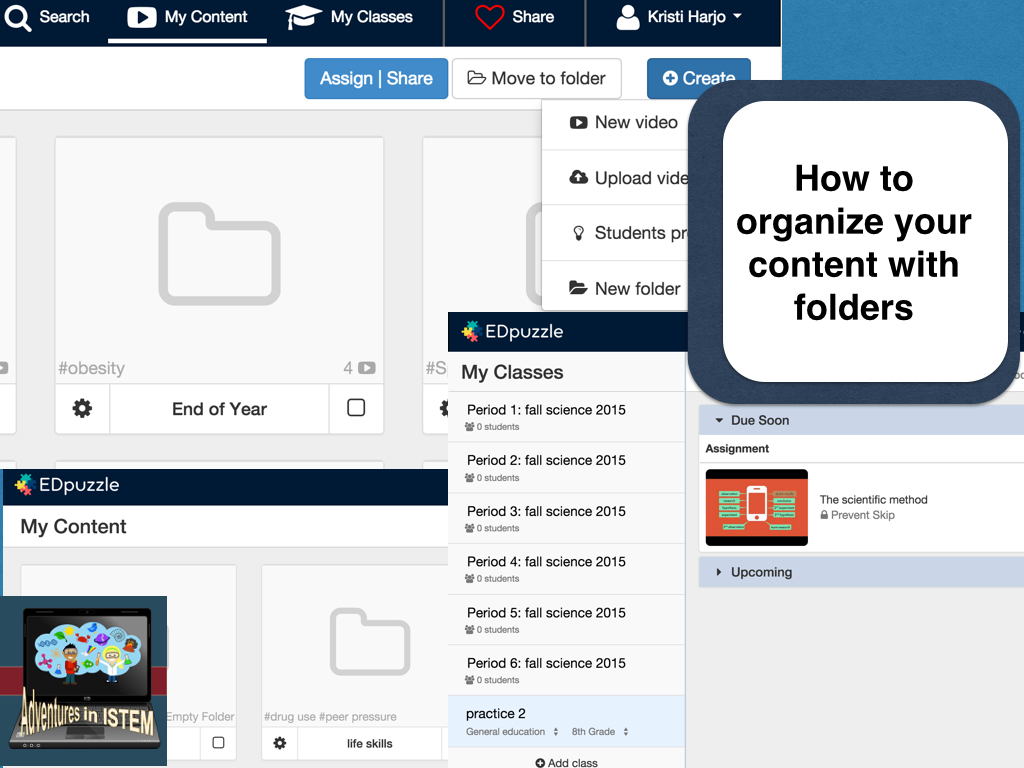The width and height of the screenshot is (1024, 768).
Task: Click the My Content play icon
Action: (142, 18)
